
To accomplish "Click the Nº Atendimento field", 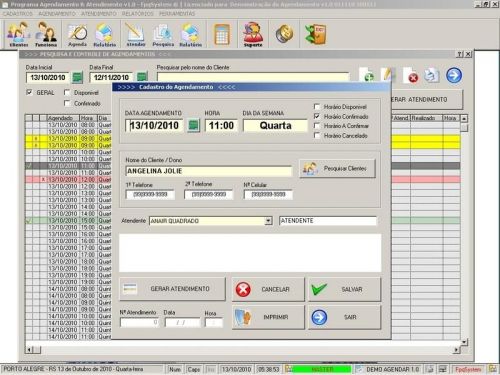I will point(139,322).
